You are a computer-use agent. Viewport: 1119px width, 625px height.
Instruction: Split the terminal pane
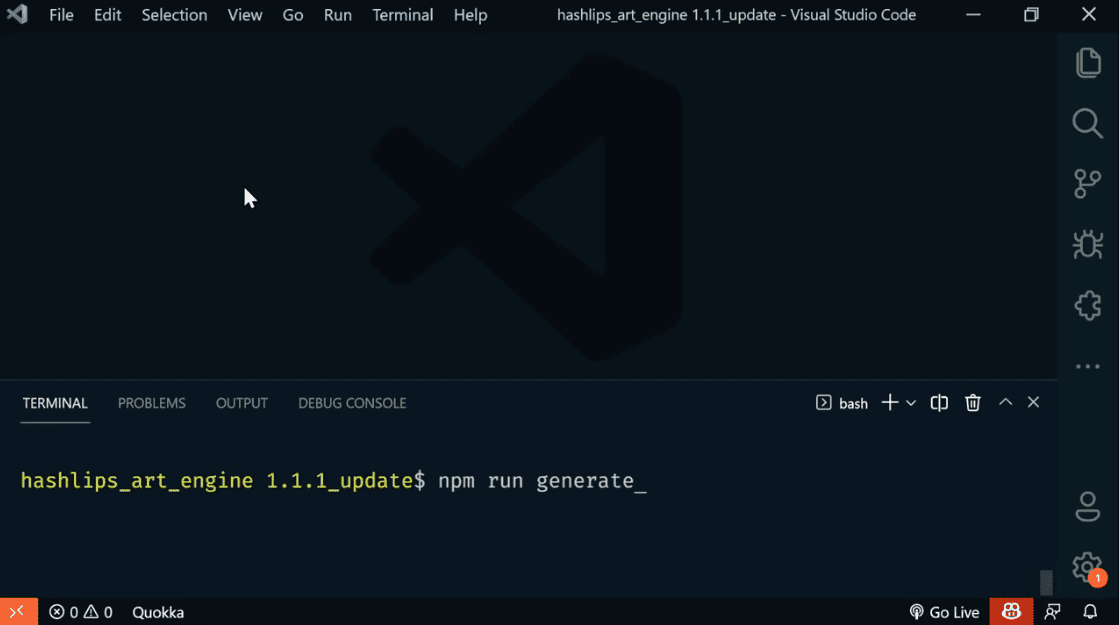click(939, 402)
